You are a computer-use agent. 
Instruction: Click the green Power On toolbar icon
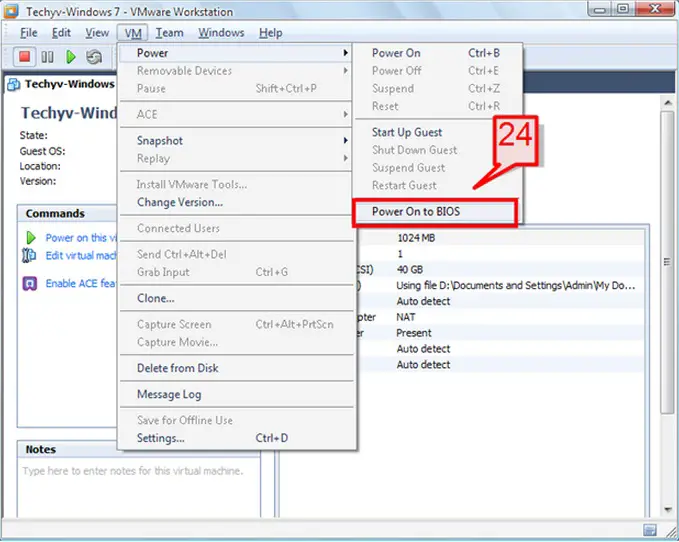point(71,57)
